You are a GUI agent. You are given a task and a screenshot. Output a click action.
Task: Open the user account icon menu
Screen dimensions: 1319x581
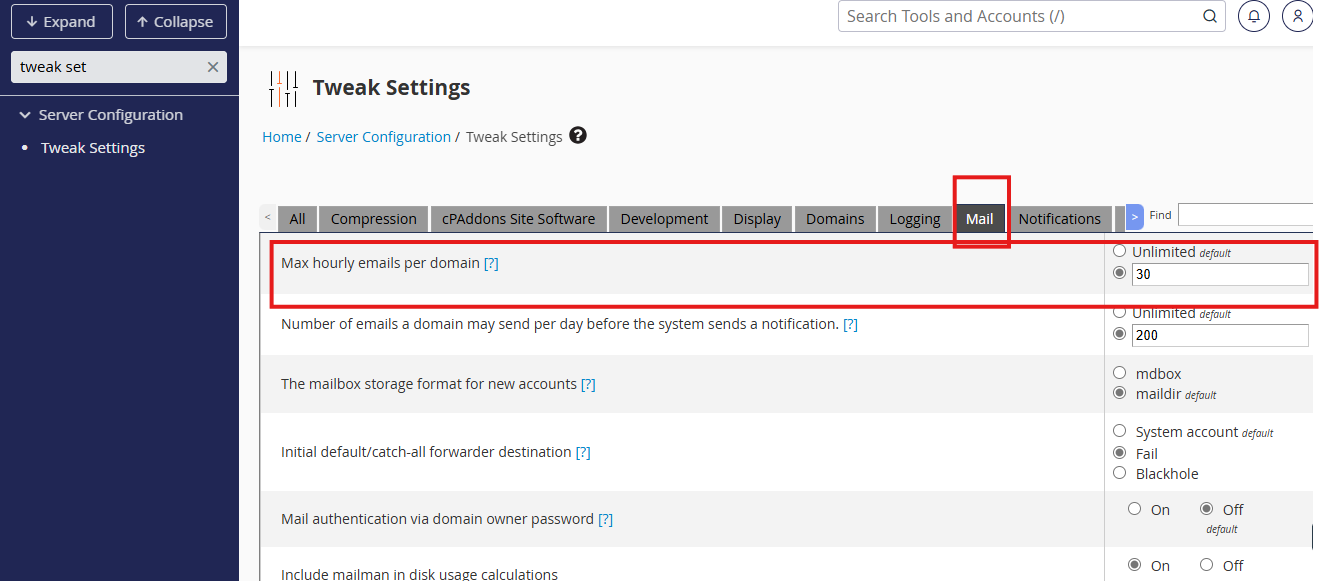(x=1297, y=17)
